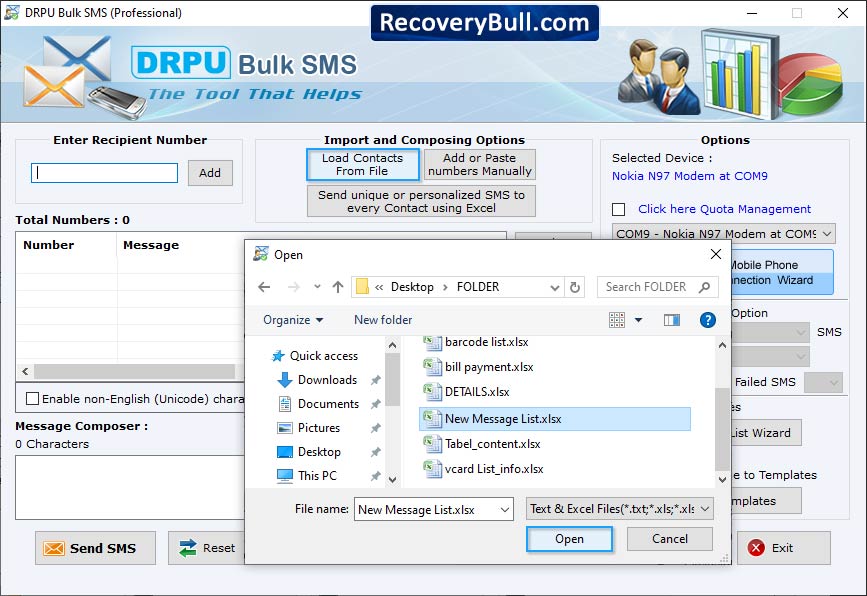Click Send SMS button

tap(95, 548)
